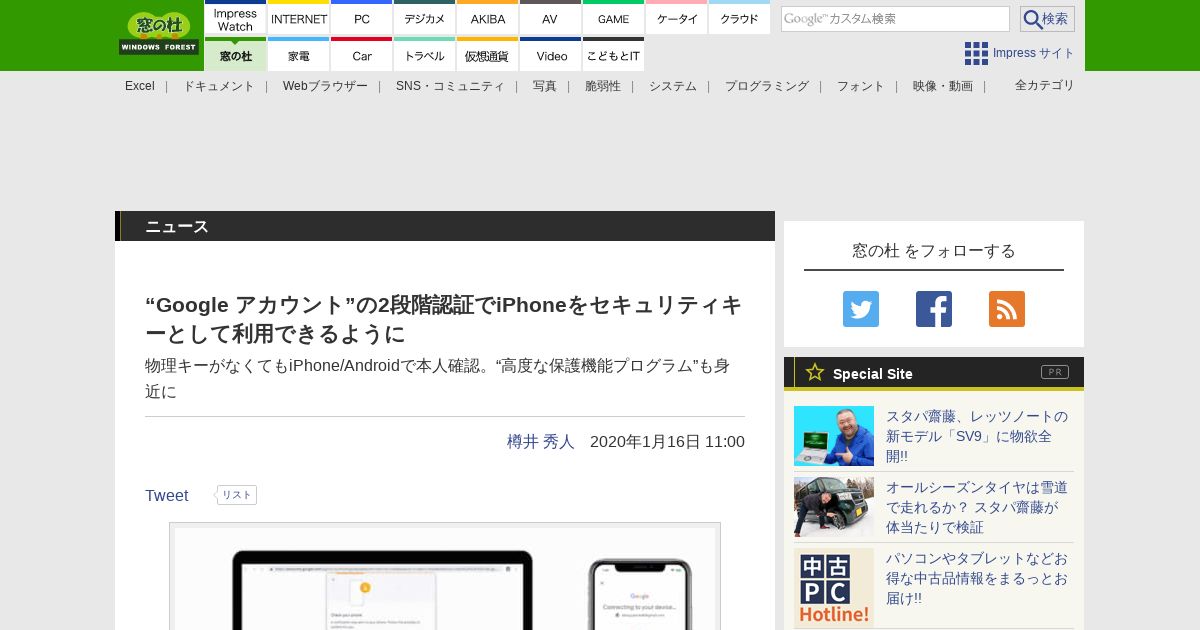This screenshot has height=630, width=1200.
Task: Click the 窓の杜 をフォローする heading
Action: pos(934,250)
